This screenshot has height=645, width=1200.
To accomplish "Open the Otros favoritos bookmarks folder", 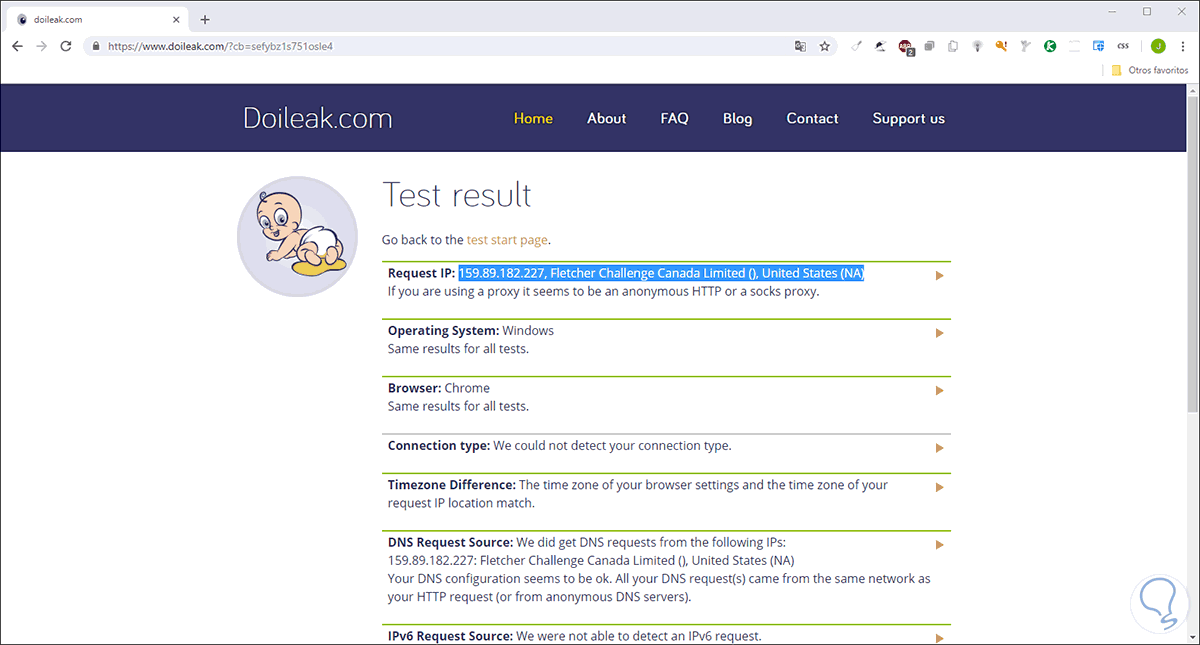I will (x=1150, y=71).
